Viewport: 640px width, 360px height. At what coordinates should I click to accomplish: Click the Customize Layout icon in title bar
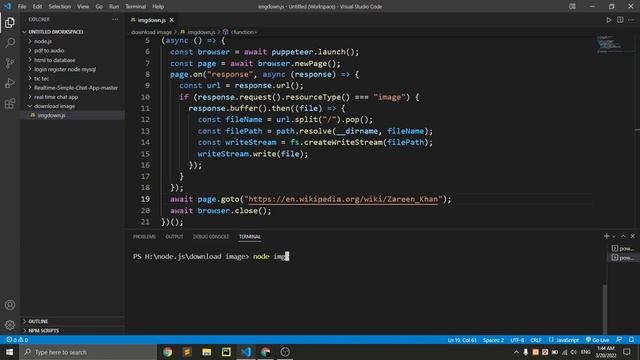572,6
